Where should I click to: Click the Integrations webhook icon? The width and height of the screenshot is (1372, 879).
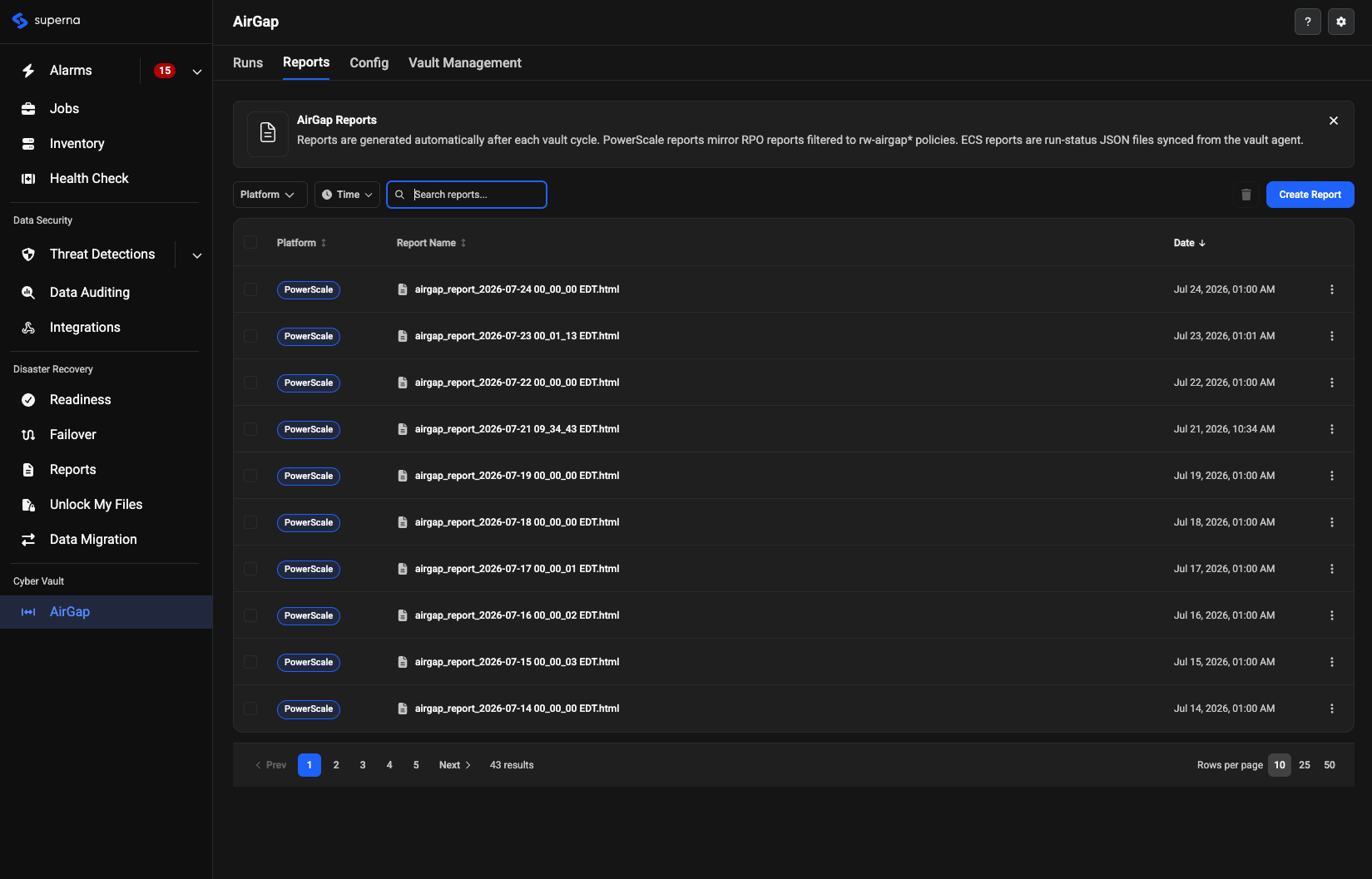click(28, 328)
